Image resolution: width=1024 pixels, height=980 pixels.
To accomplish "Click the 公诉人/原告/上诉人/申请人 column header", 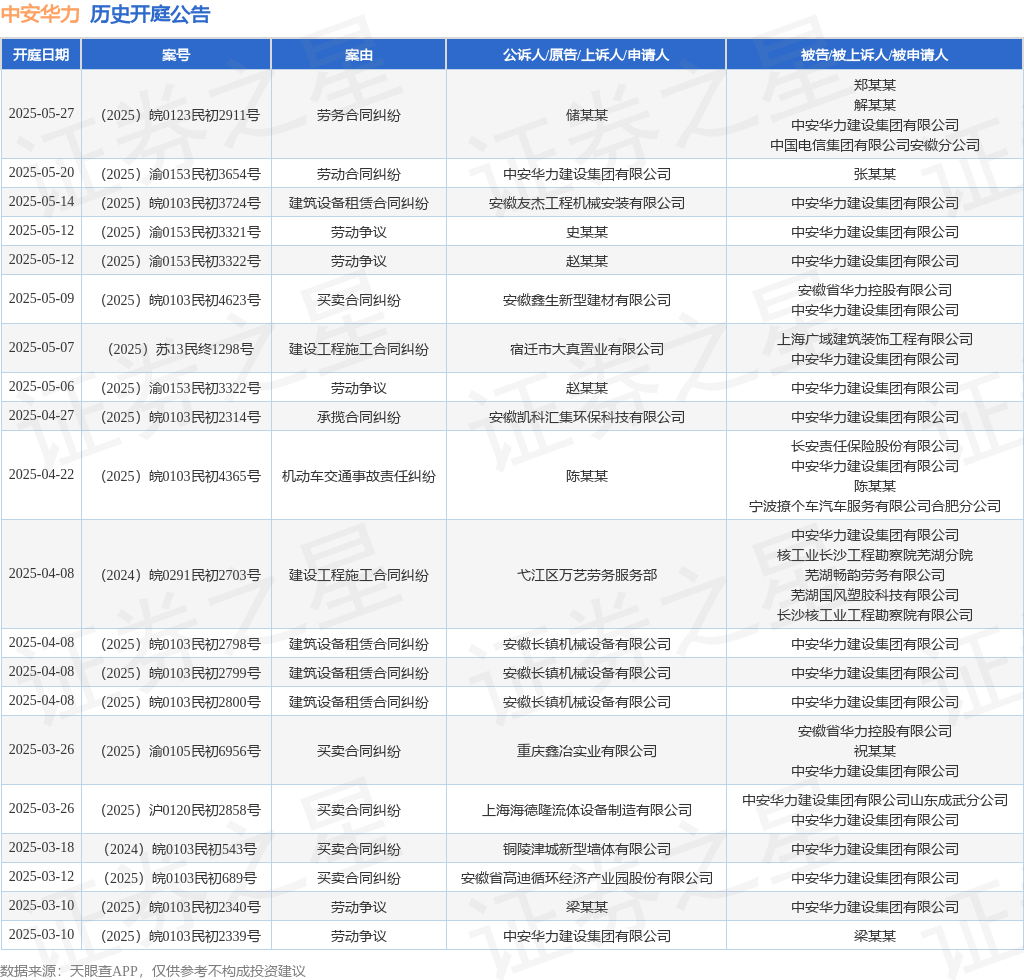I will coord(586,55).
